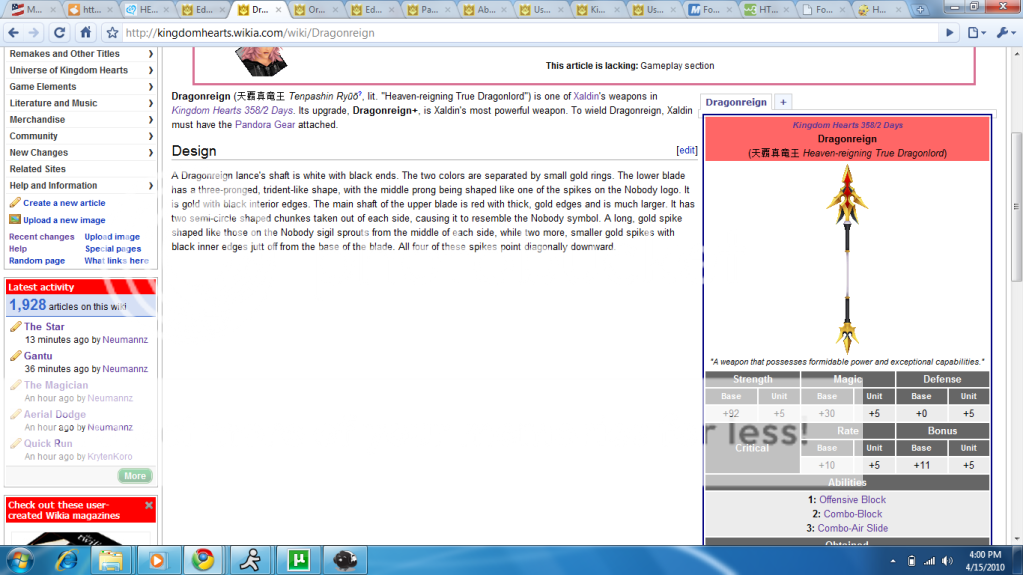Open uTorrent from the taskbar
The image size is (1023, 575).
coord(296,560)
